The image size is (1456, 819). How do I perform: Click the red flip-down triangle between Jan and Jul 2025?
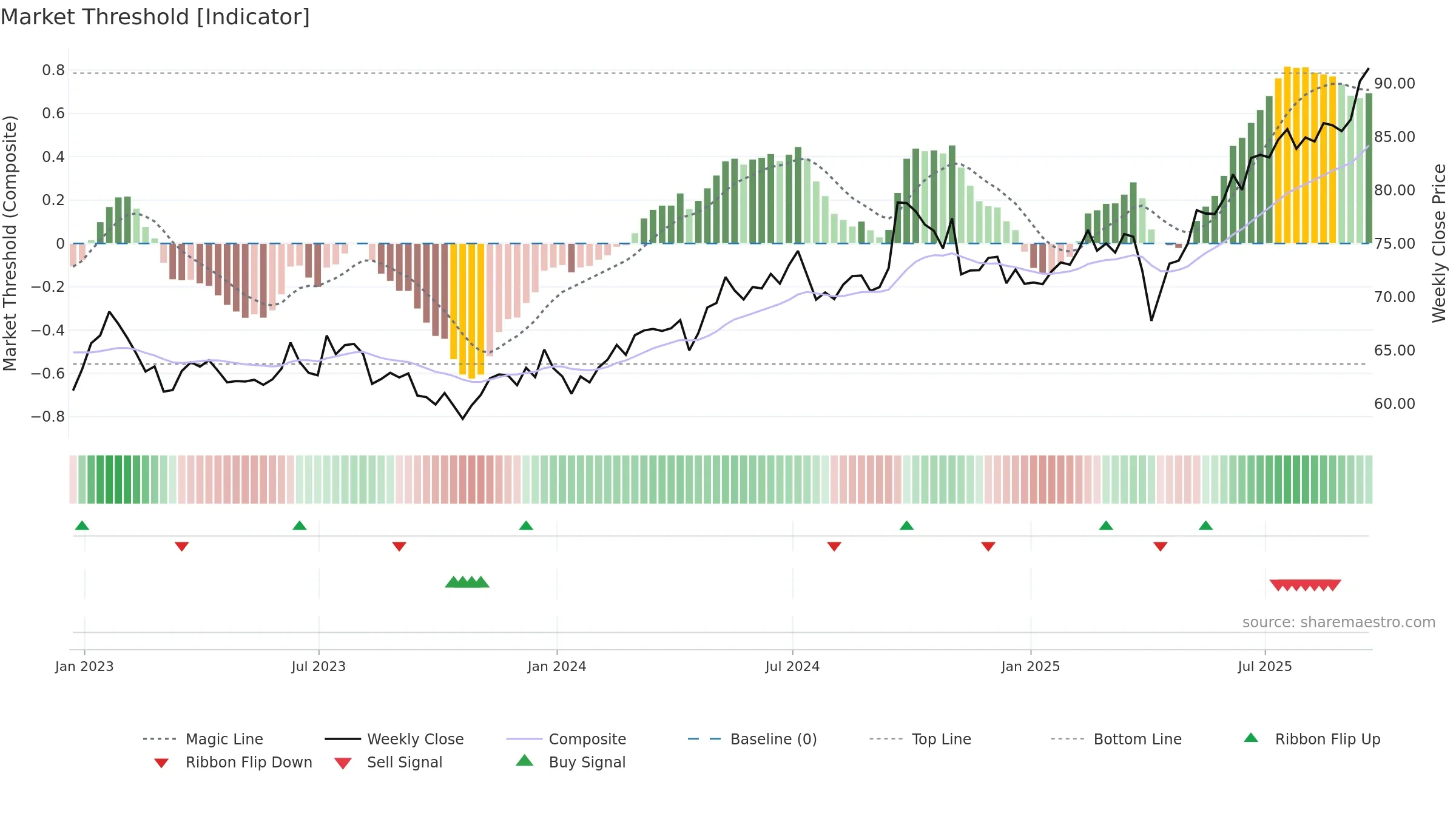[x=1161, y=547]
